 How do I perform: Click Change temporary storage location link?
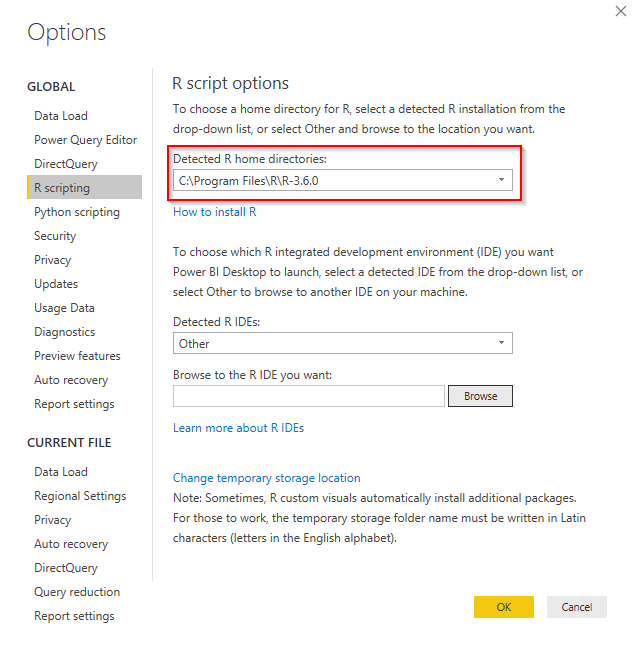click(x=266, y=478)
